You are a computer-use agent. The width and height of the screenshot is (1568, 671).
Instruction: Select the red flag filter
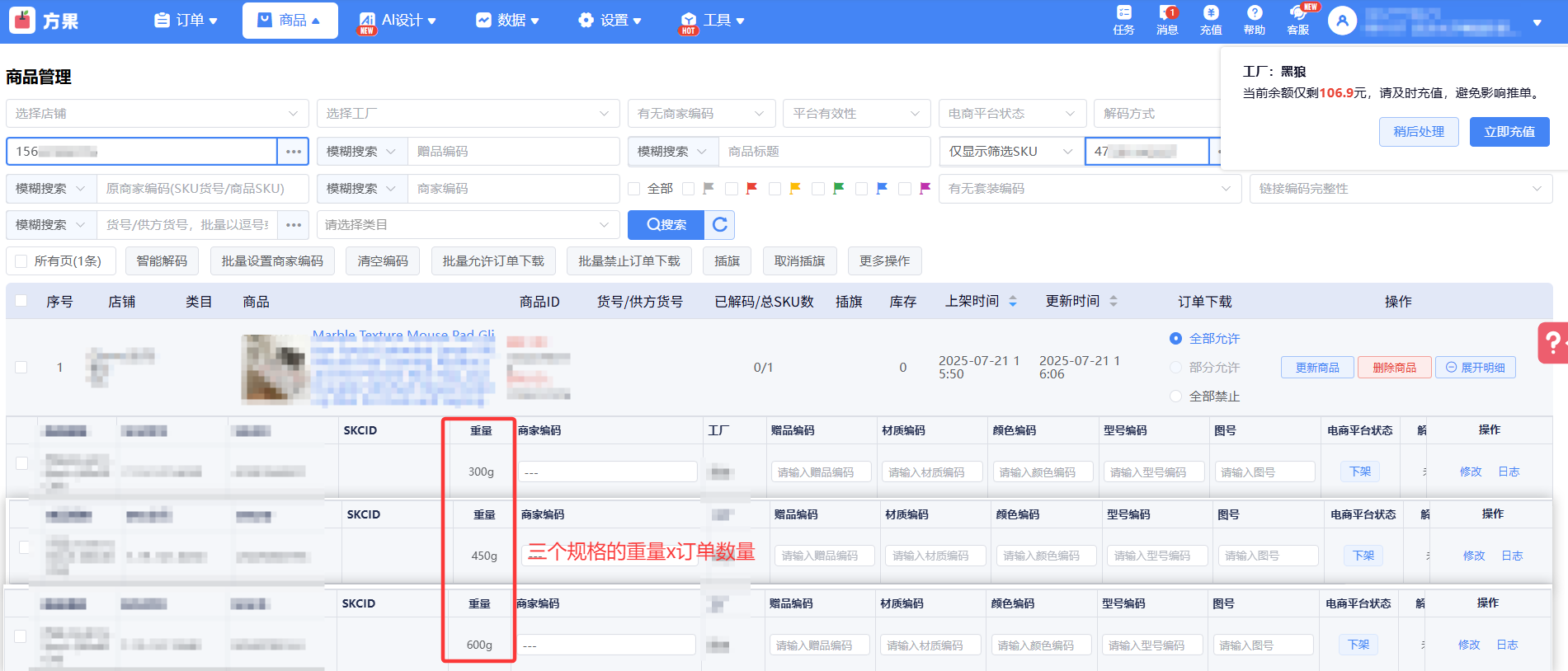point(751,189)
